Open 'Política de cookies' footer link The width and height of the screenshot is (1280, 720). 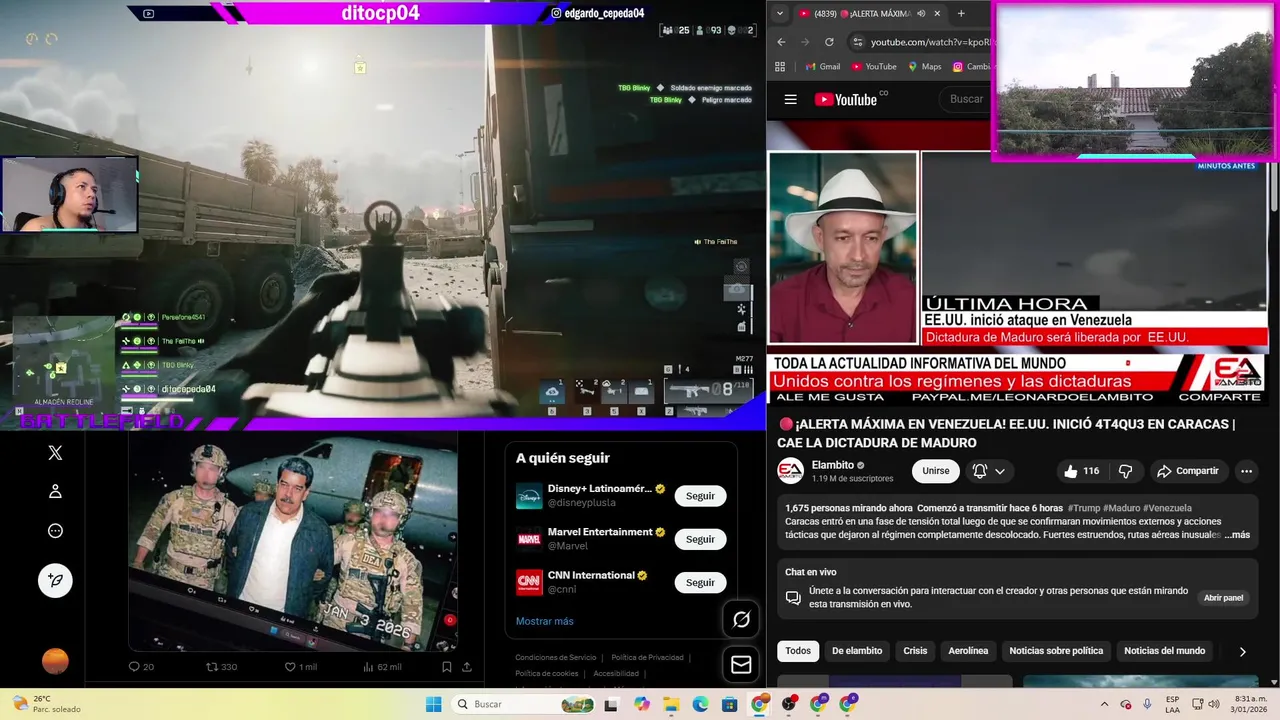(x=546, y=673)
